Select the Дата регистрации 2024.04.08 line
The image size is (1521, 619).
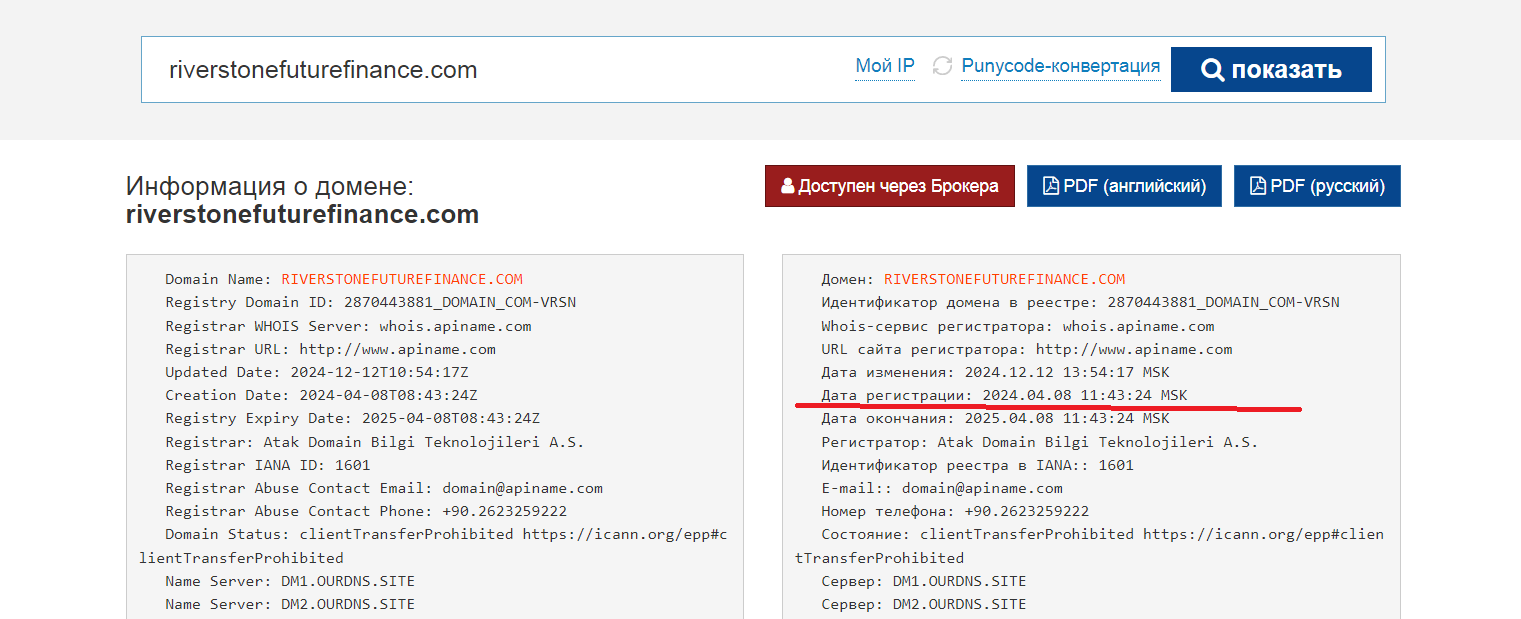[1004, 395]
